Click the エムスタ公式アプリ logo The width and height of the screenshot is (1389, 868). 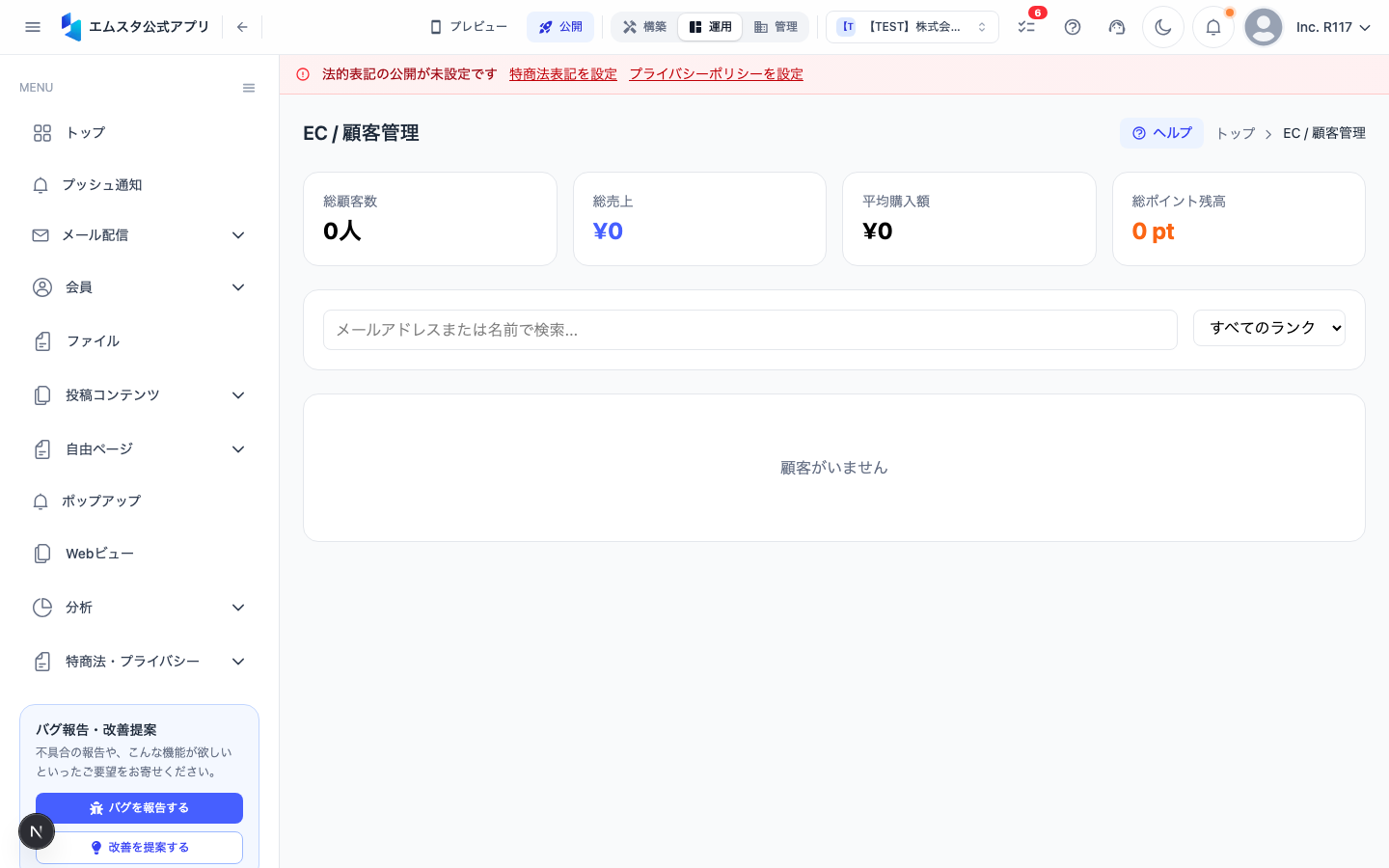135,27
